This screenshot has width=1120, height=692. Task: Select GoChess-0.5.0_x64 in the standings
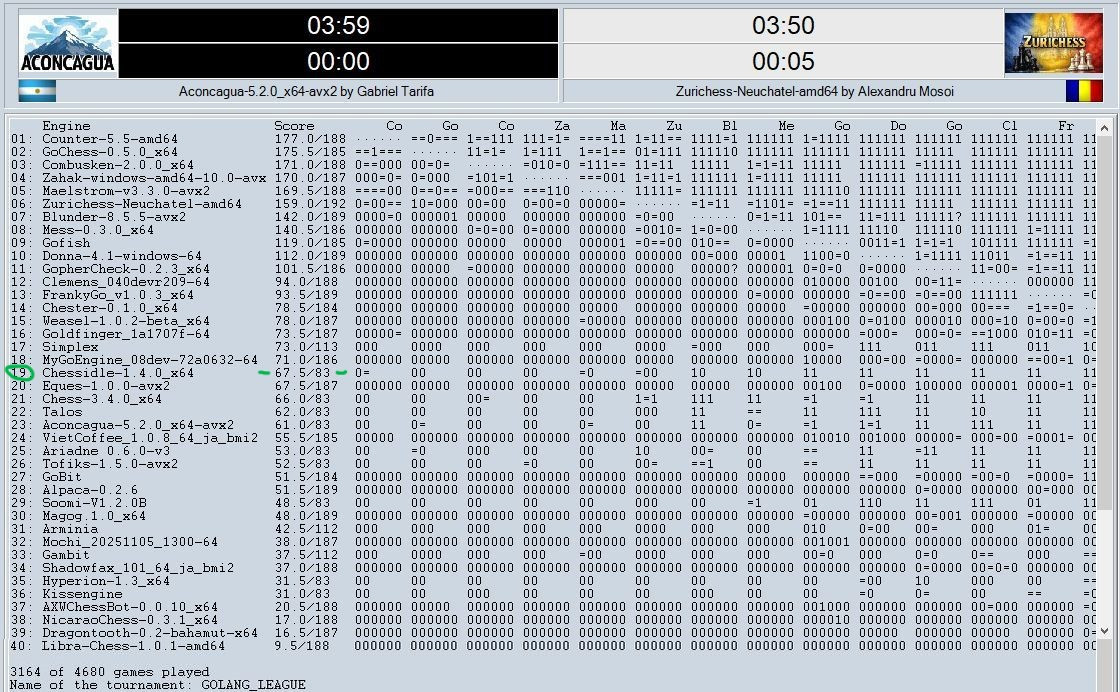[x=110, y=152]
